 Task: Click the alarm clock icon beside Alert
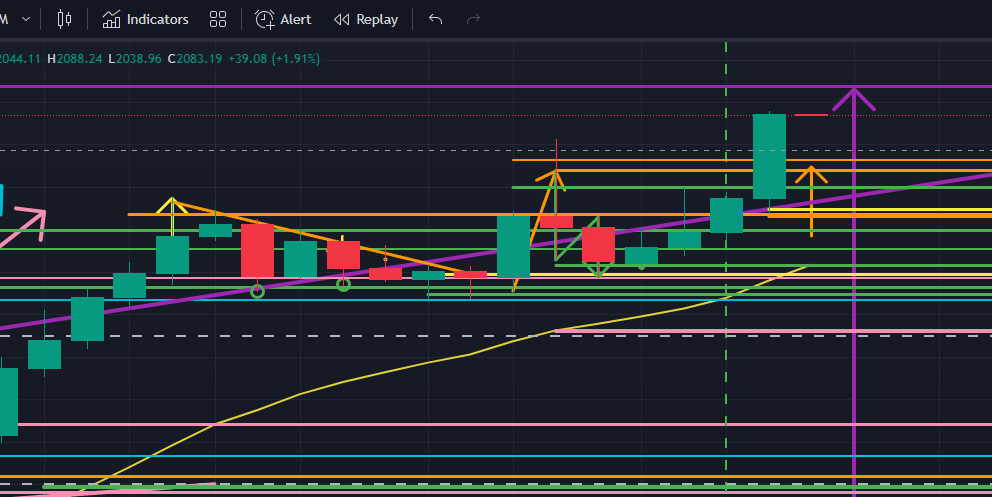point(264,19)
